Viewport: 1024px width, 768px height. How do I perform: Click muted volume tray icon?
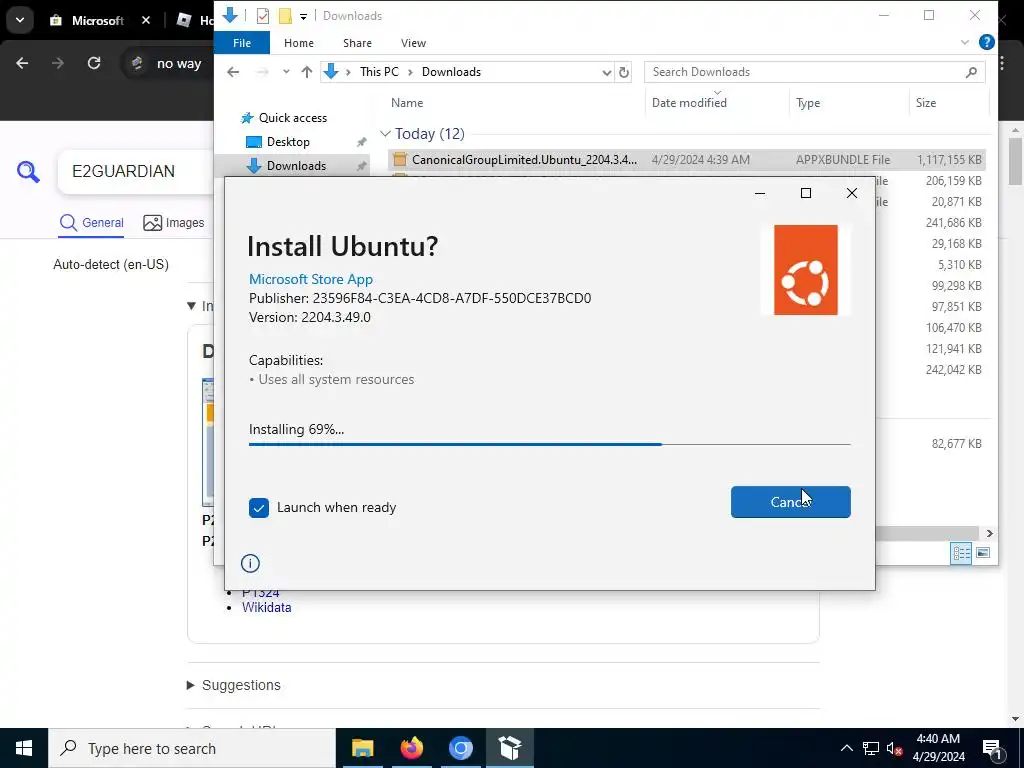[895, 748]
